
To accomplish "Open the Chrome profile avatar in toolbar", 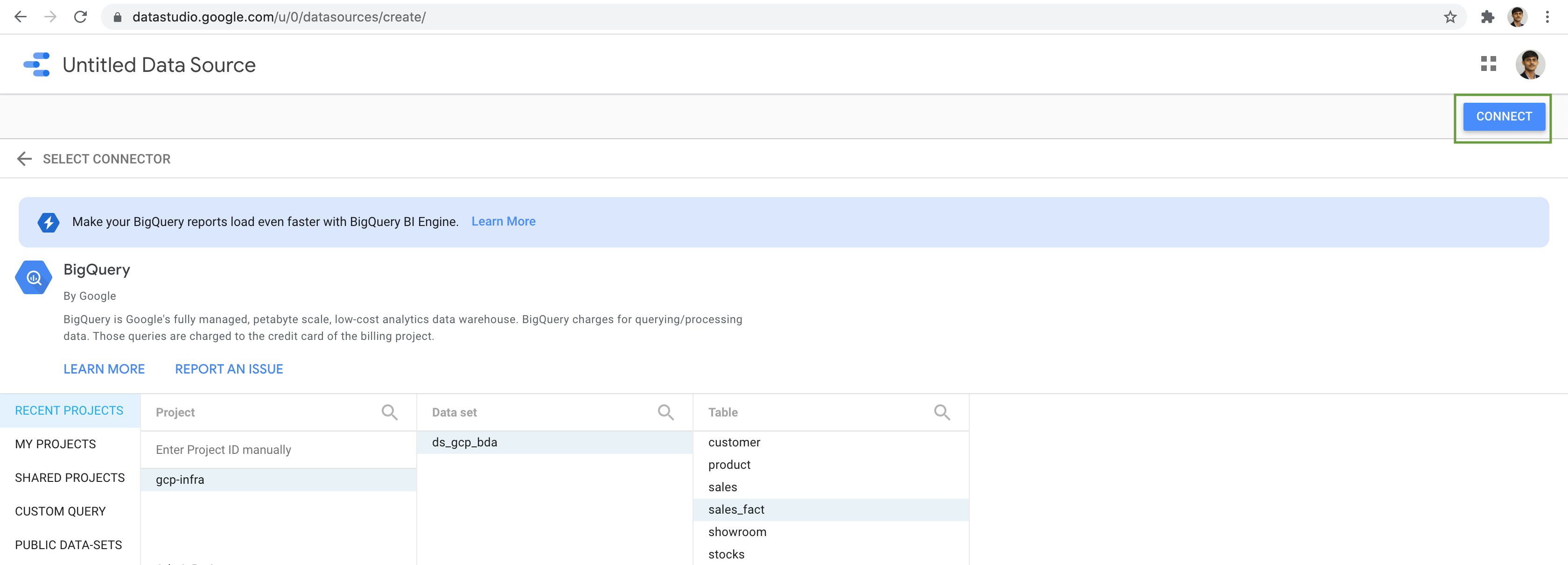I will [x=1518, y=17].
